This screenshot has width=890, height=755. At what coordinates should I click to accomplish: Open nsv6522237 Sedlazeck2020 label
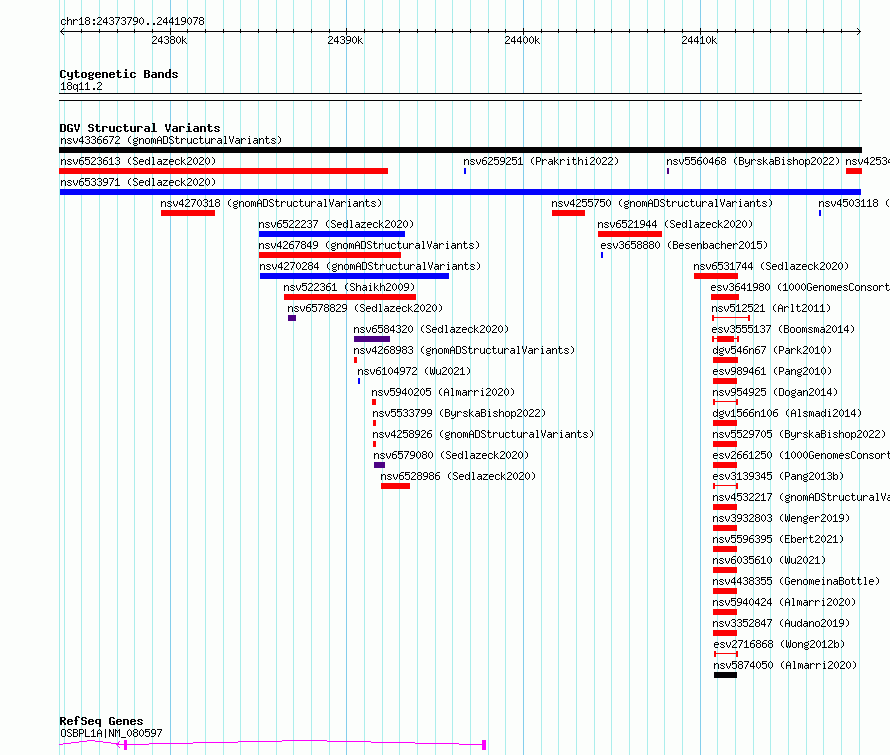coord(336,224)
